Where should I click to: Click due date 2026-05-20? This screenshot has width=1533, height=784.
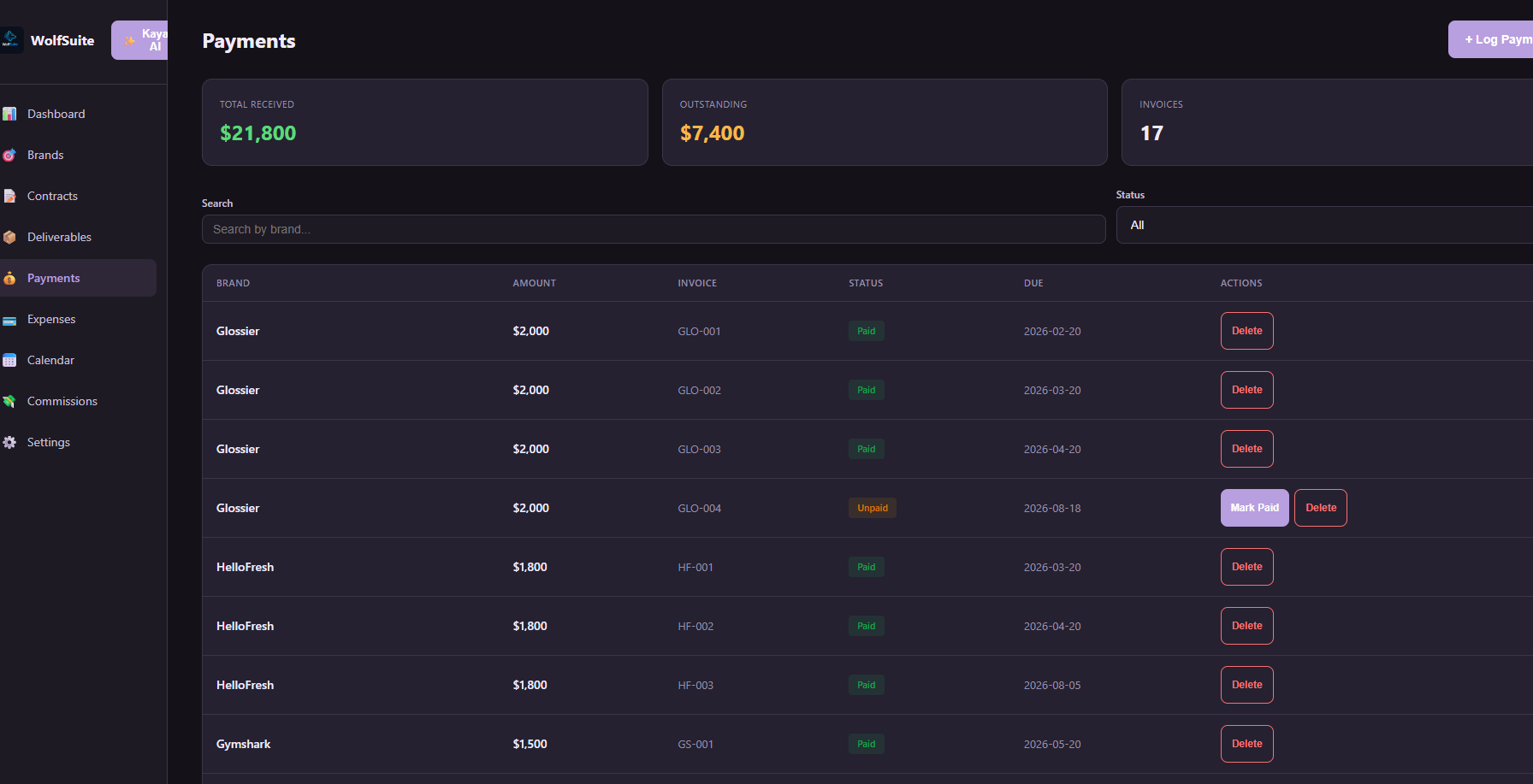1052,744
